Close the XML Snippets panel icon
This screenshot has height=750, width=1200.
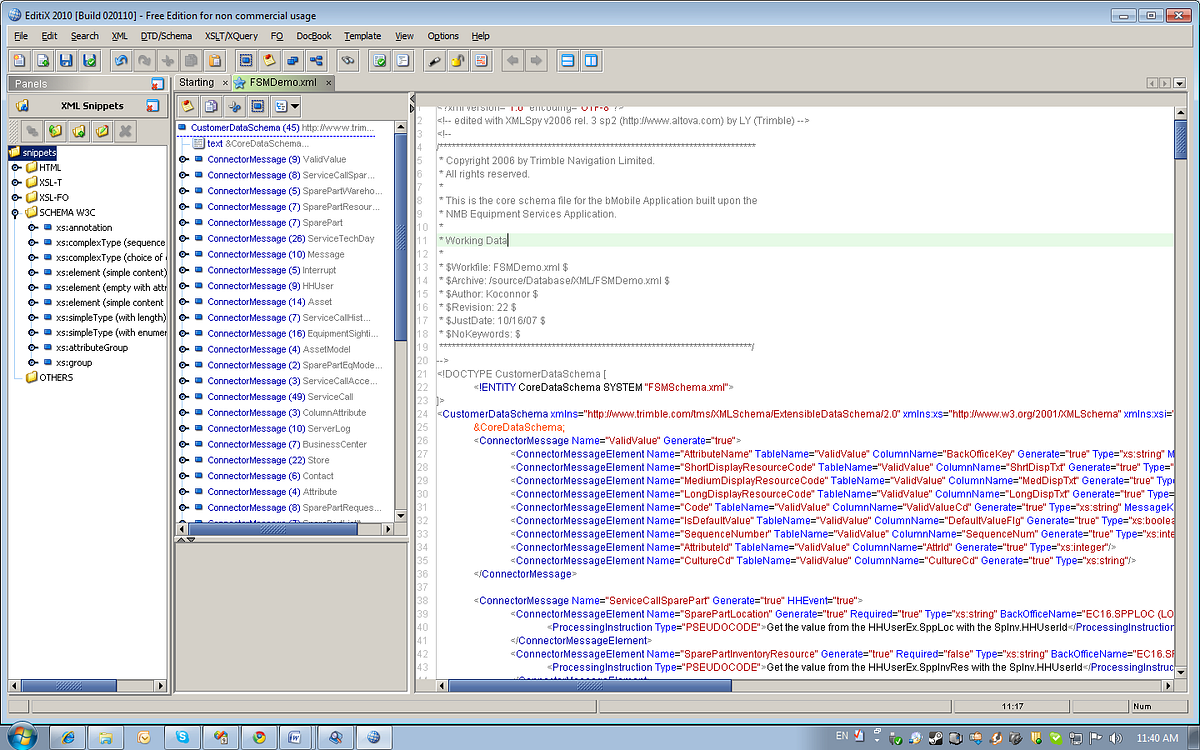[153, 105]
